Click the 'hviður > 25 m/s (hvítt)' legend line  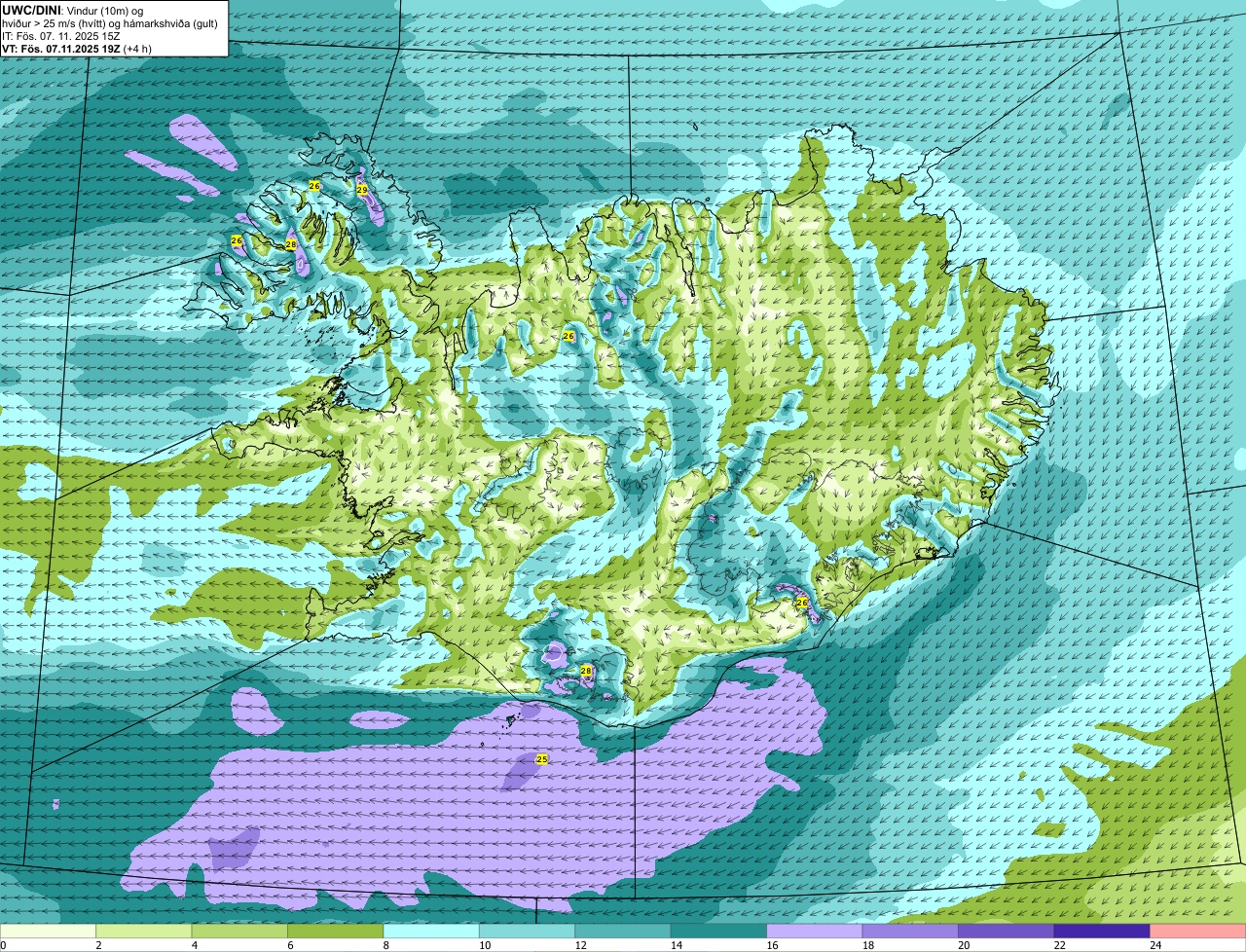click(x=109, y=22)
